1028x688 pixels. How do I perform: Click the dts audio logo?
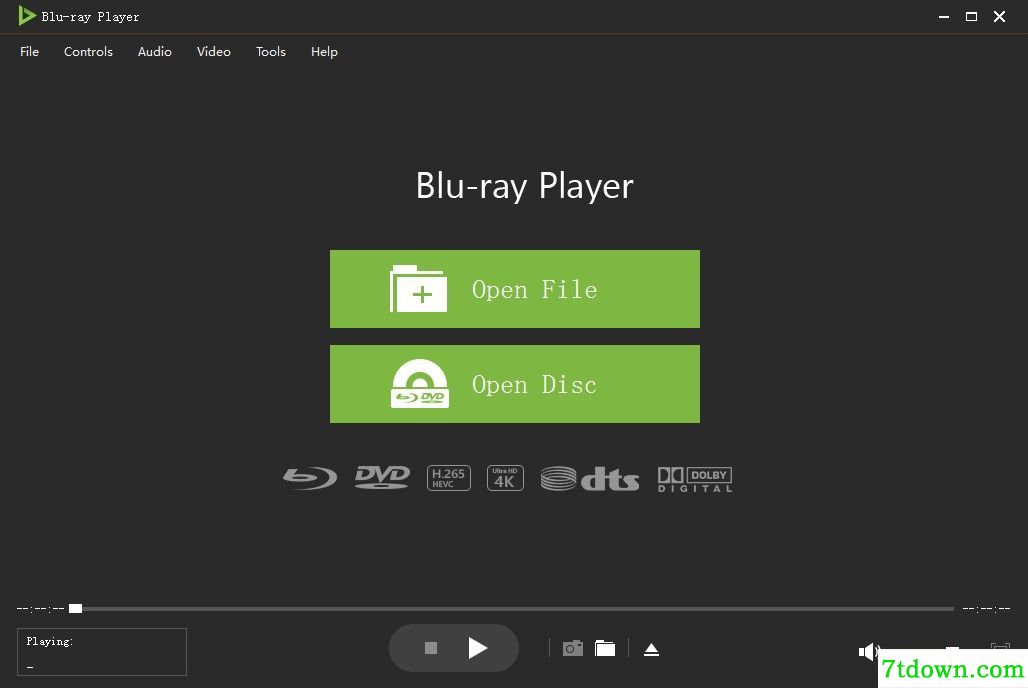pyautogui.click(x=589, y=479)
